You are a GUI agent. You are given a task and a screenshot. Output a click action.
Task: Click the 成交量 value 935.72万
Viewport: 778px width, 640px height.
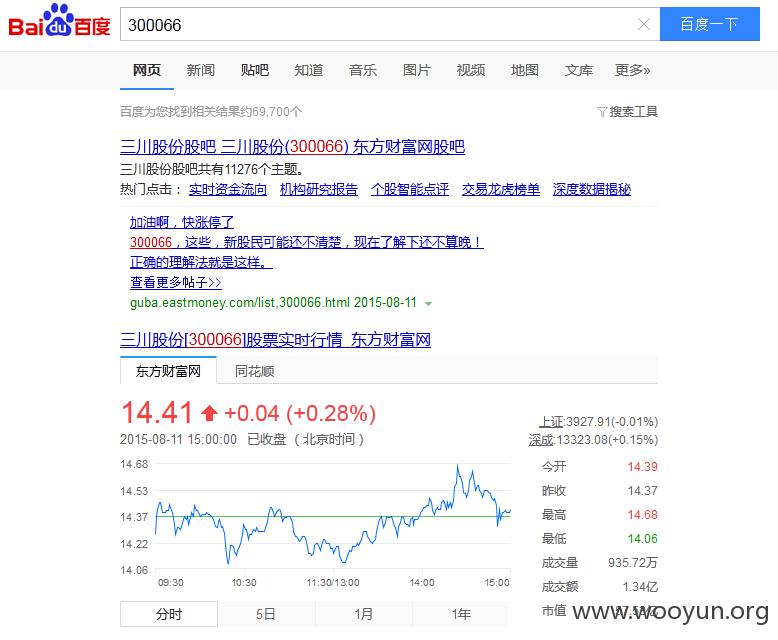click(633, 563)
